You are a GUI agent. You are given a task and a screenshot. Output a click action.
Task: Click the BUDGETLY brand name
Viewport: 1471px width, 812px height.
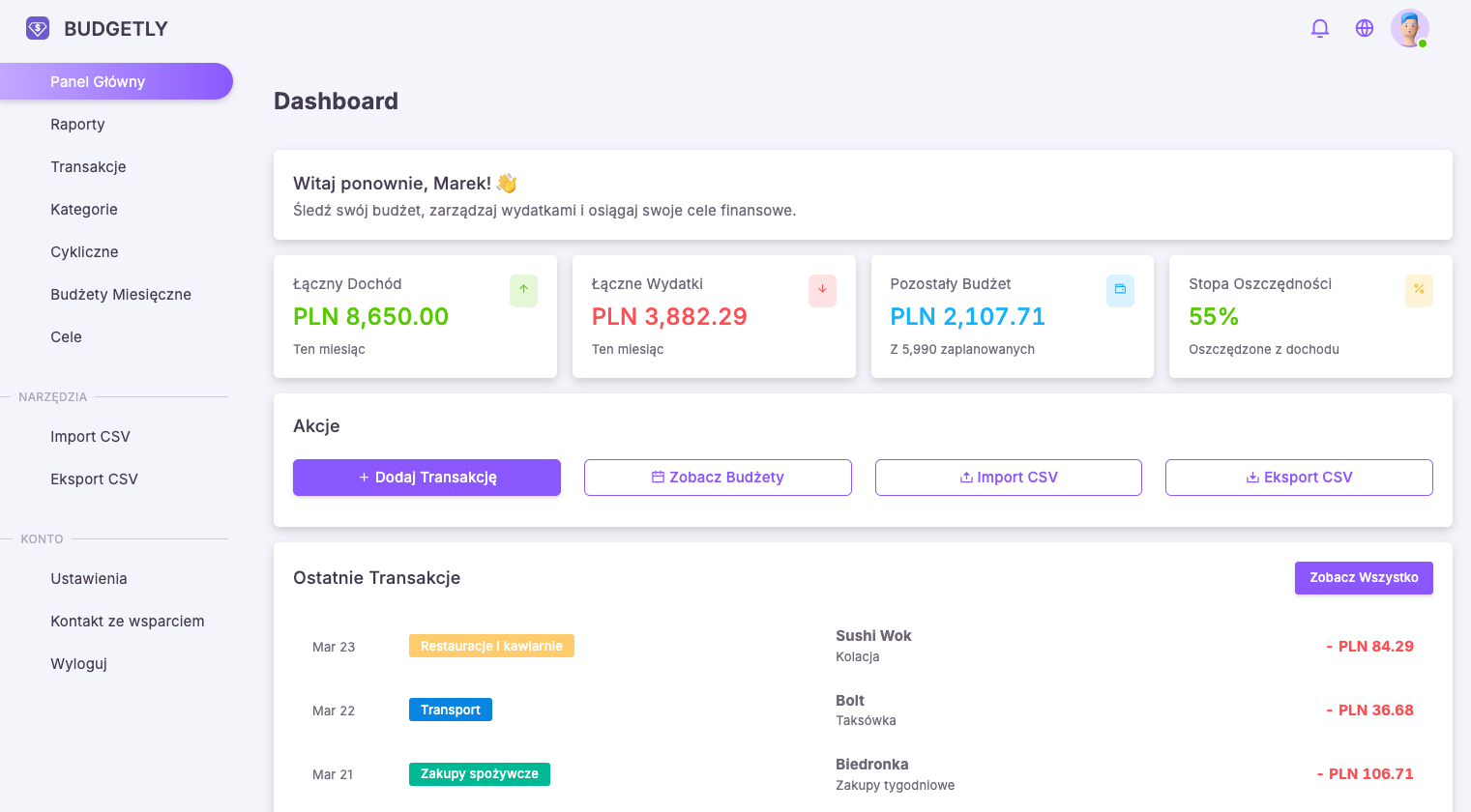(116, 29)
